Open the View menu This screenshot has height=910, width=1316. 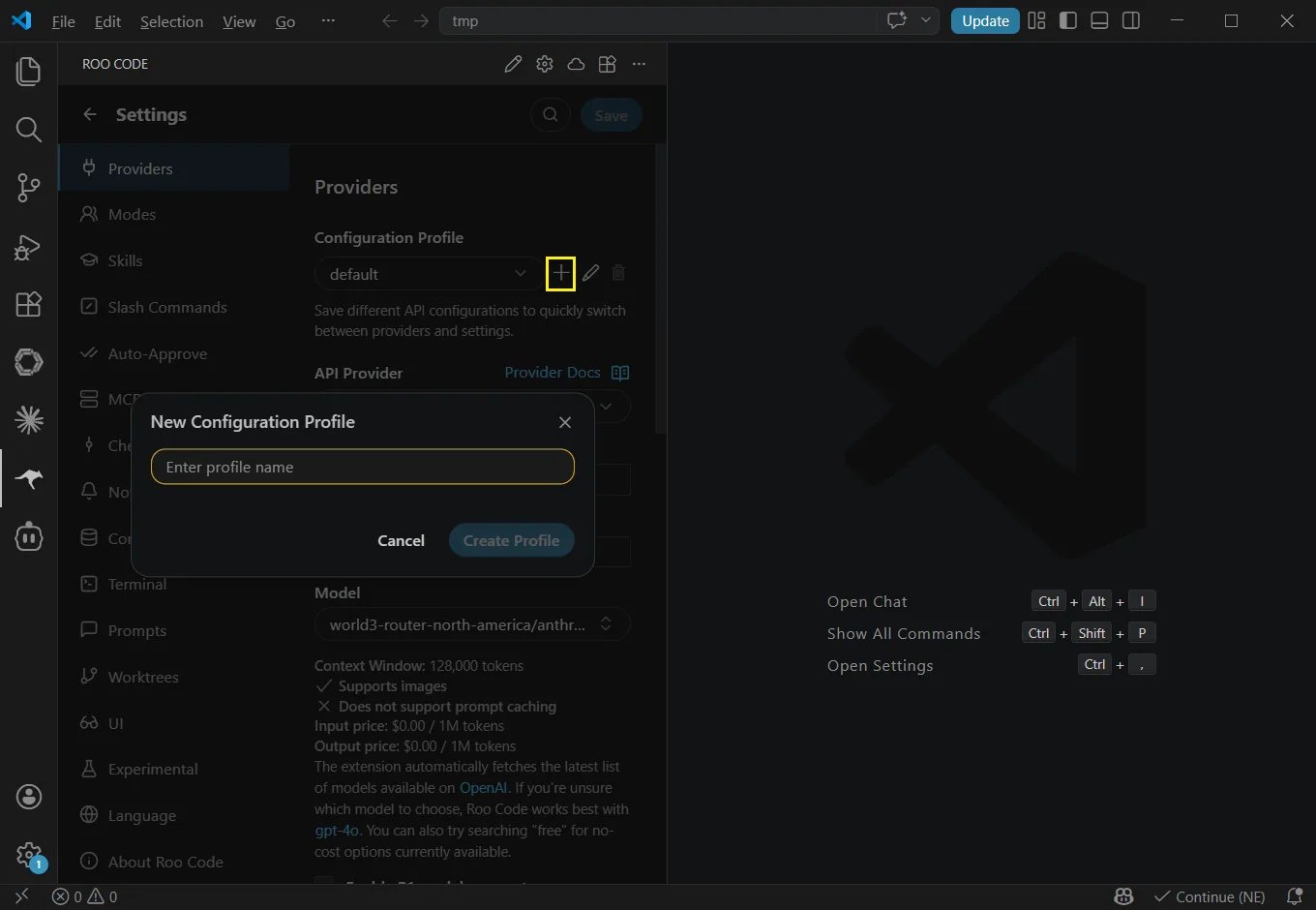pyautogui.click(x=239, y=21)
